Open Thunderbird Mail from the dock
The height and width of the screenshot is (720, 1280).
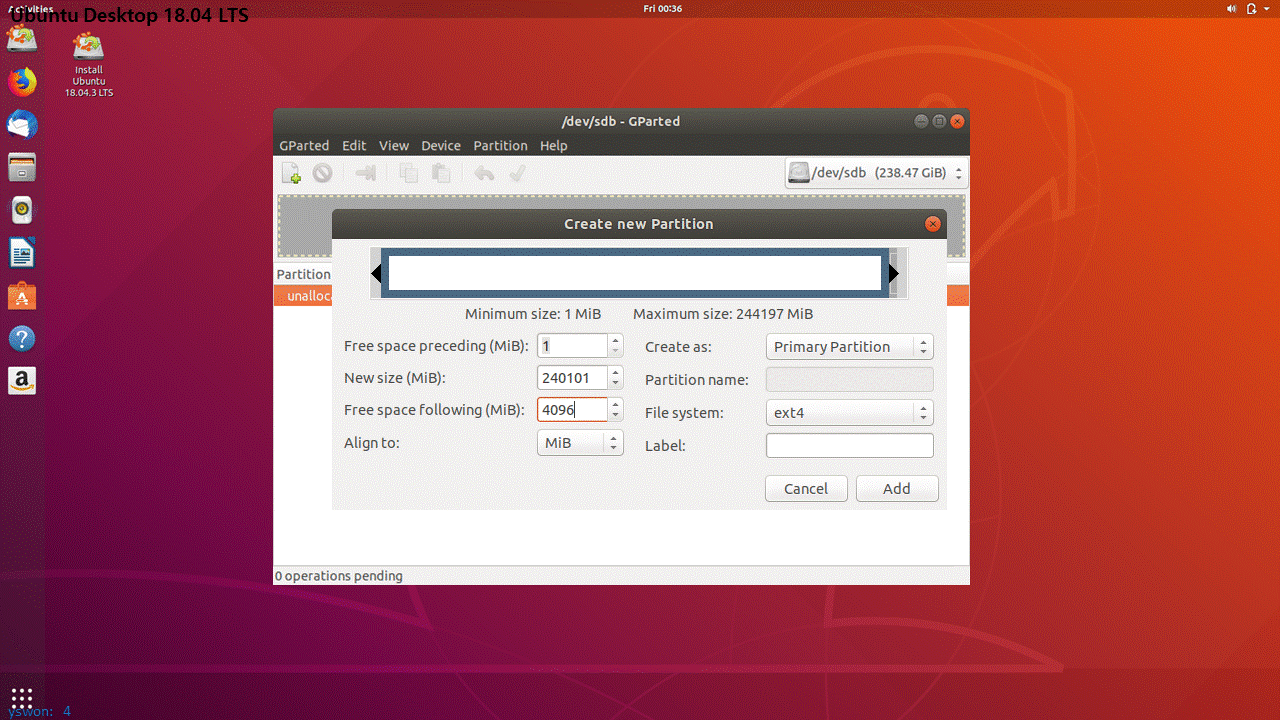pos(22,124)
